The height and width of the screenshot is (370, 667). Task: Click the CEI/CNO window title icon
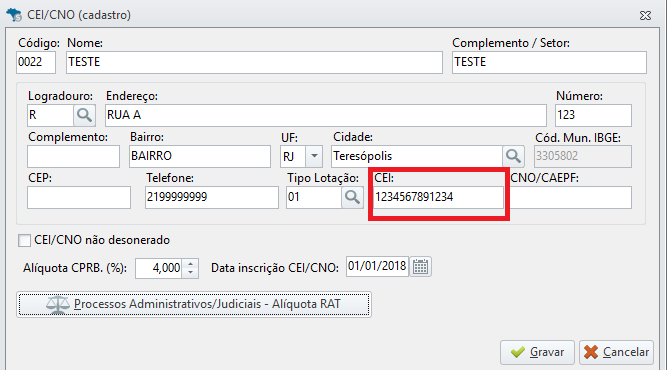14,15
